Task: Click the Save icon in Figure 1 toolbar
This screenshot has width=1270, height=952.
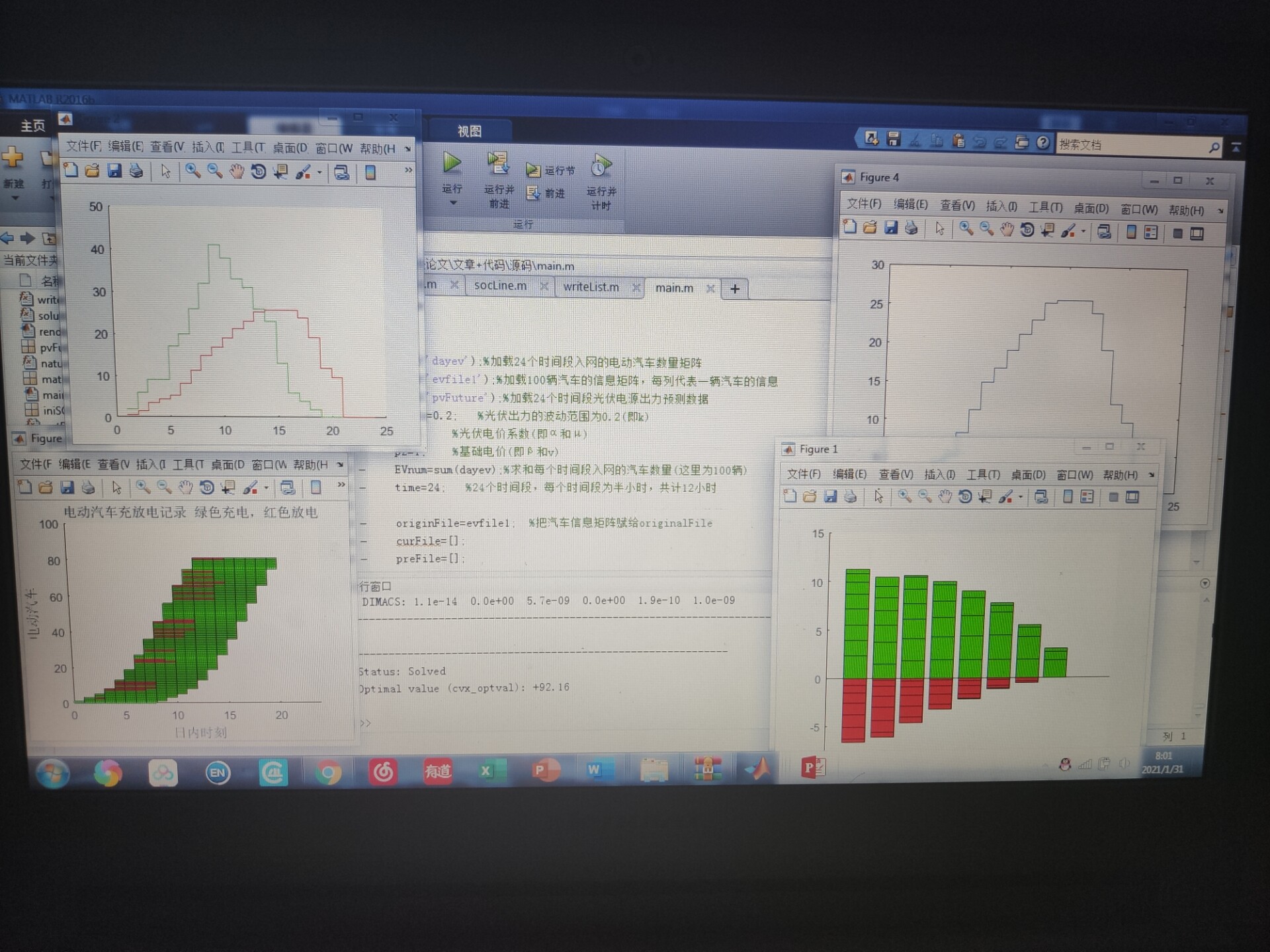Action: (x=830, y=496)
